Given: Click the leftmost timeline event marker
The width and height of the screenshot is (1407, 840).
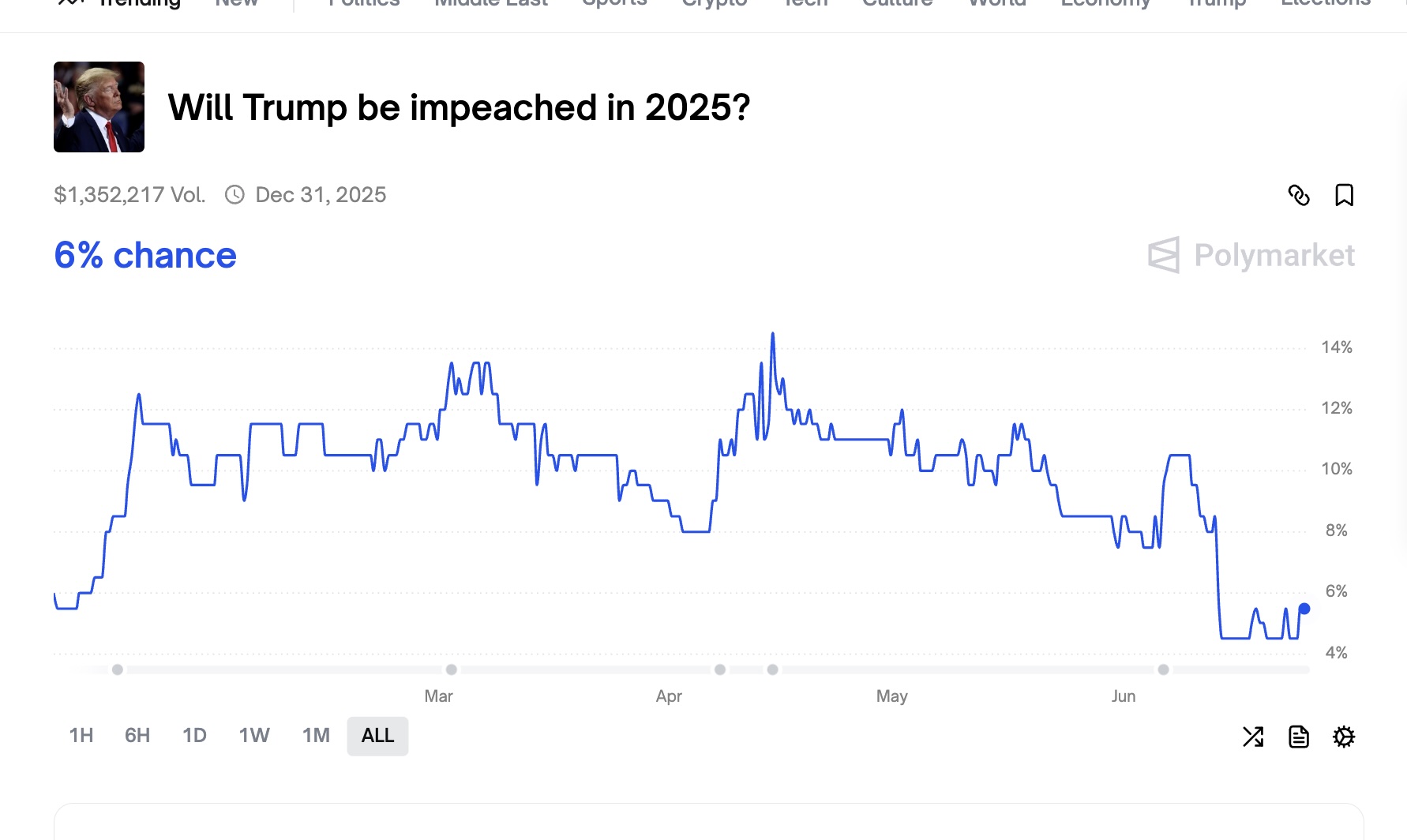Looking at the screenshot, I should (118, 669).
